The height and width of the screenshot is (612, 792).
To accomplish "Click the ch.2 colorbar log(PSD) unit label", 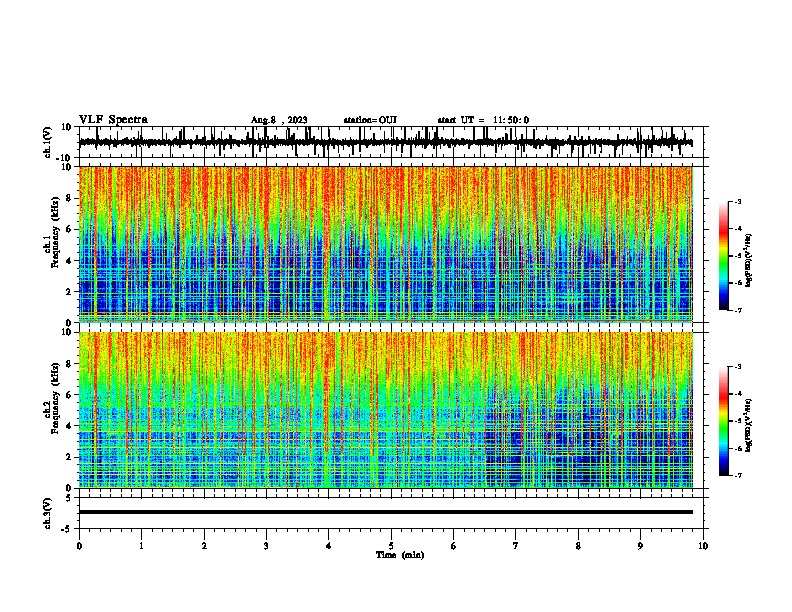I will [748, 425].
